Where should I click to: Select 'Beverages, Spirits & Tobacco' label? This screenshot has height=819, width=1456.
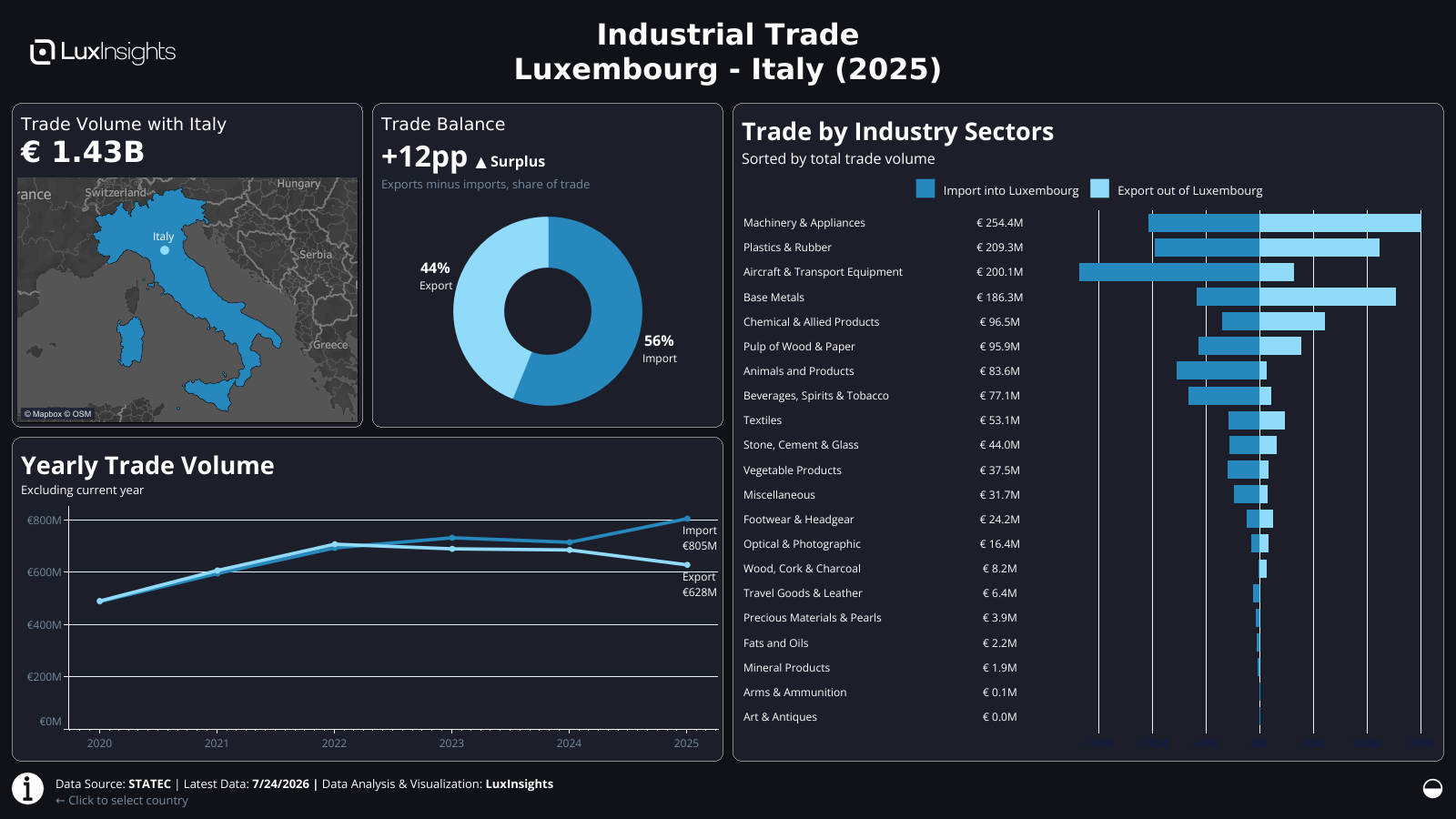815,396
